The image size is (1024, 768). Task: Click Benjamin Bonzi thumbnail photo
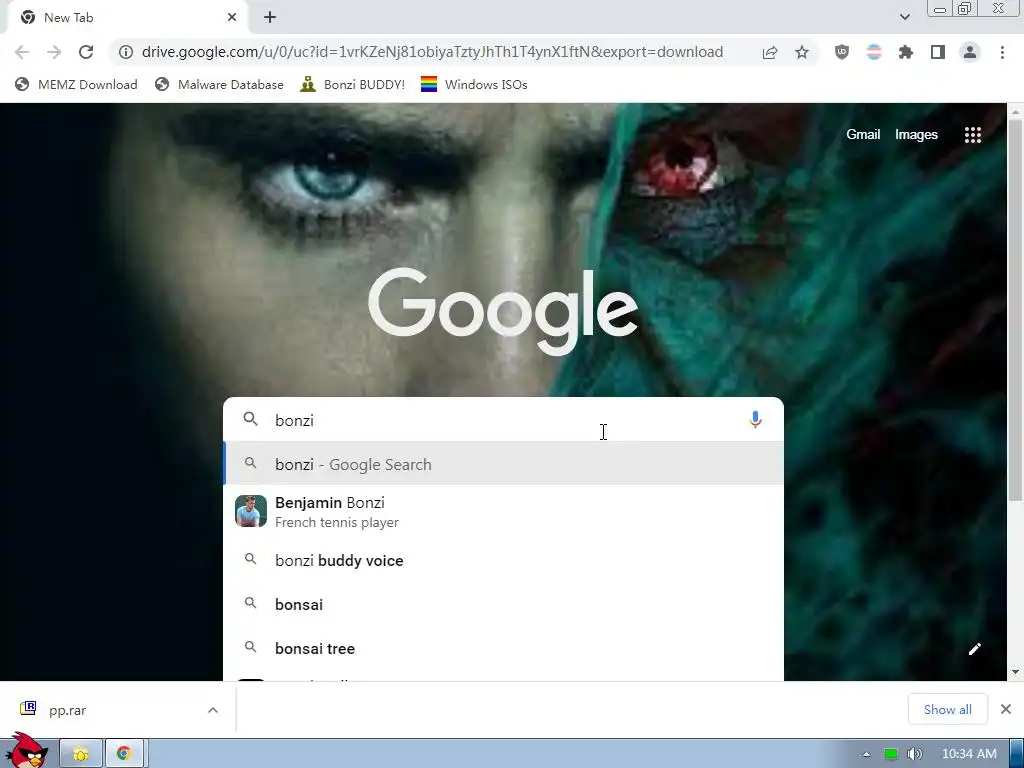251,511
